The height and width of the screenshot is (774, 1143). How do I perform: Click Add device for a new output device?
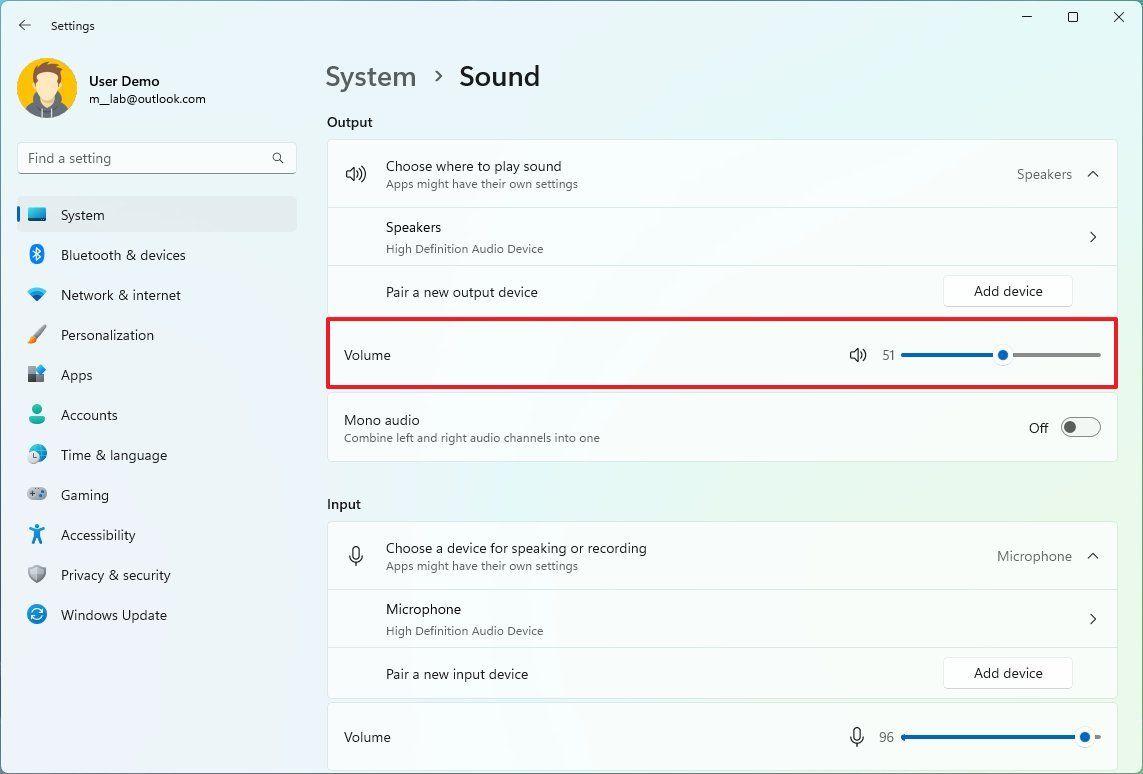coord(1007,291)
